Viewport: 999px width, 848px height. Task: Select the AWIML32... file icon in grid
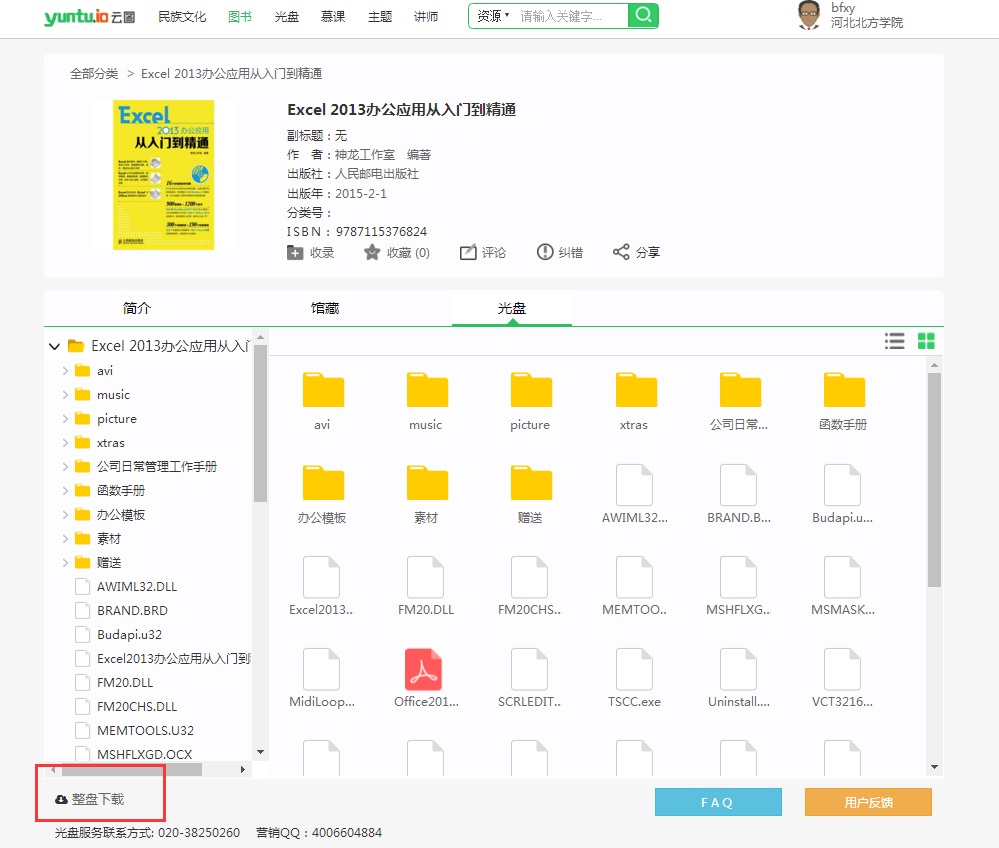click(x=635, y=485)
